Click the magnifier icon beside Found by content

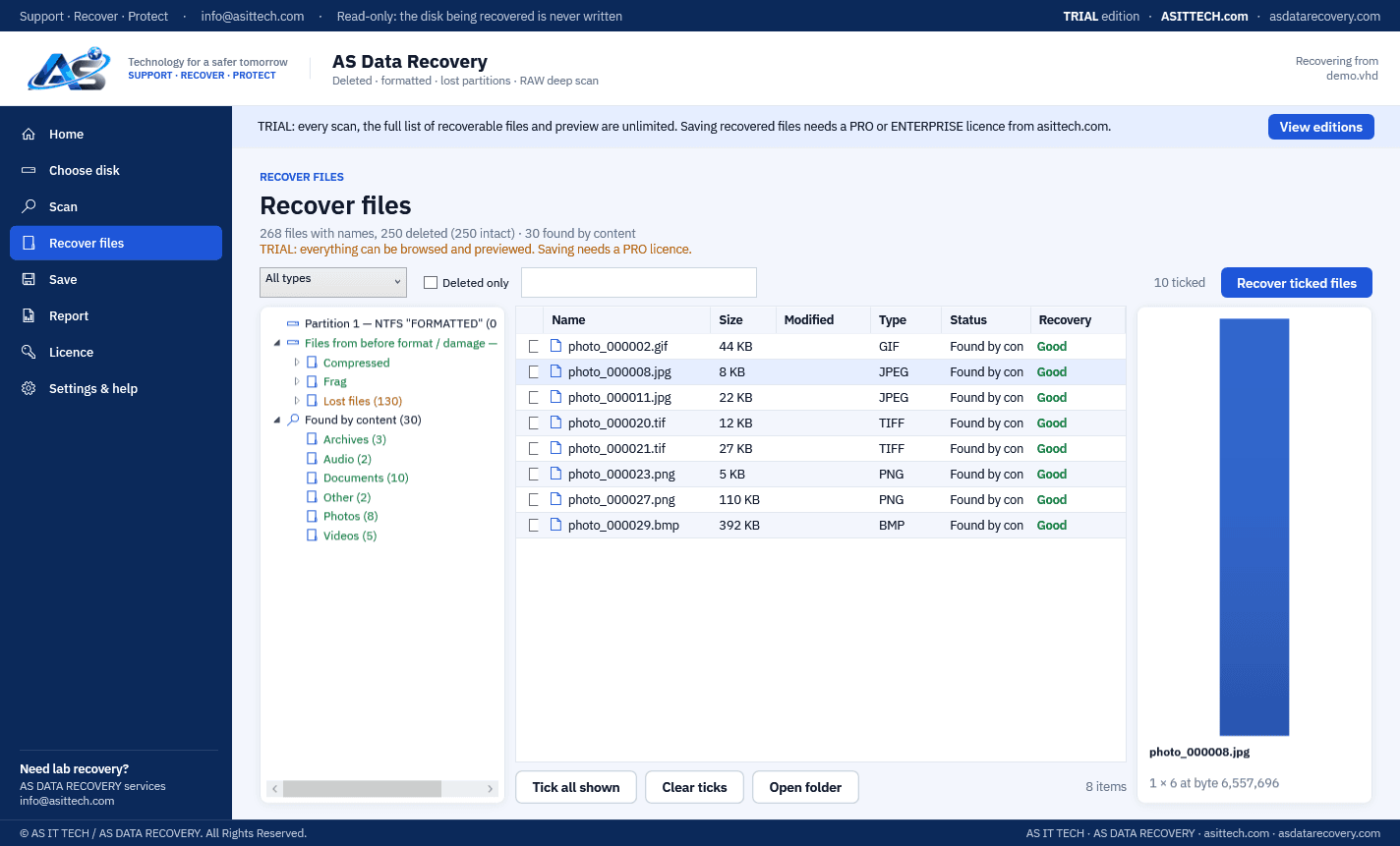[293, 421]
